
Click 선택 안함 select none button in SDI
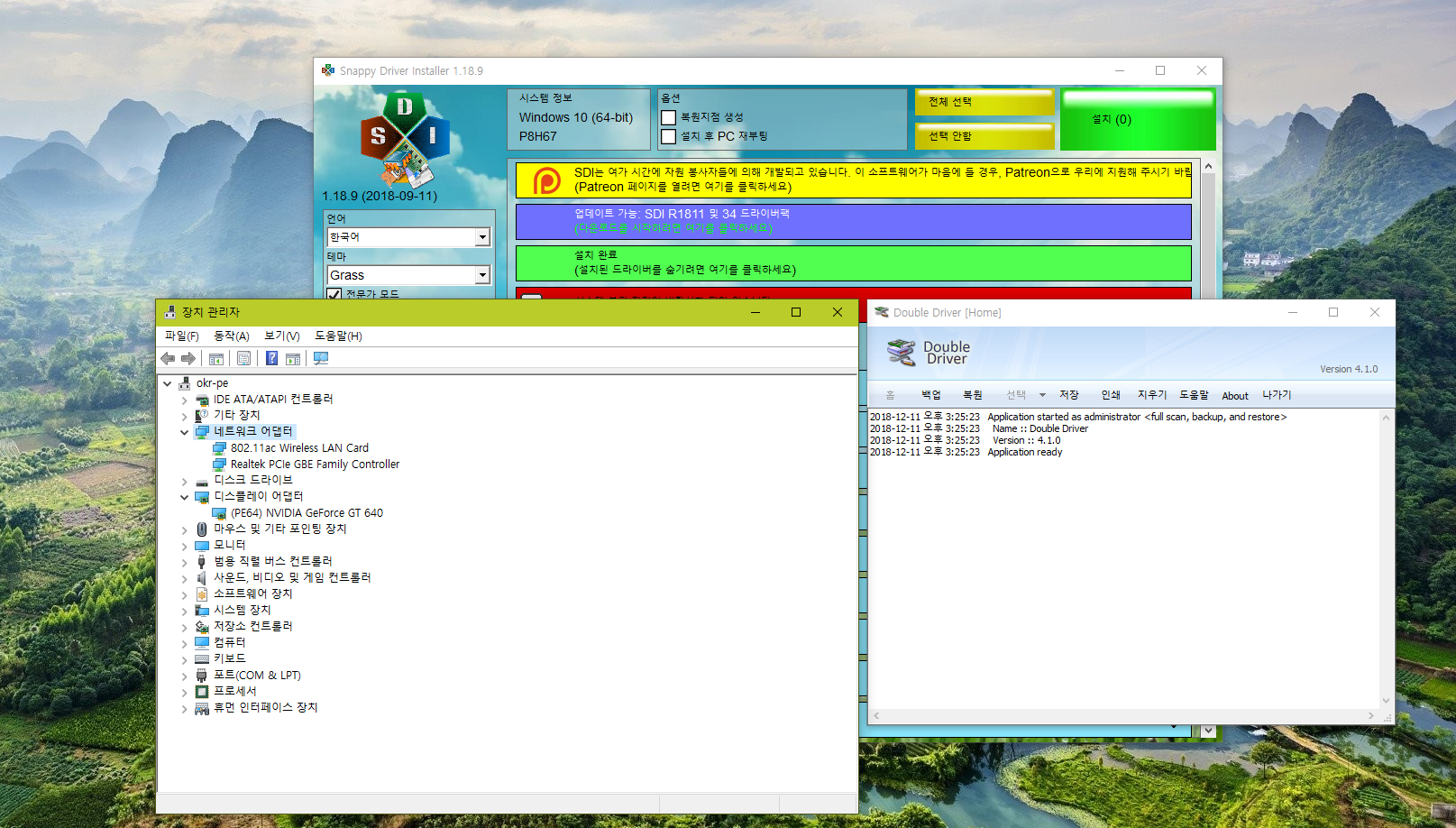click(984, 136)
